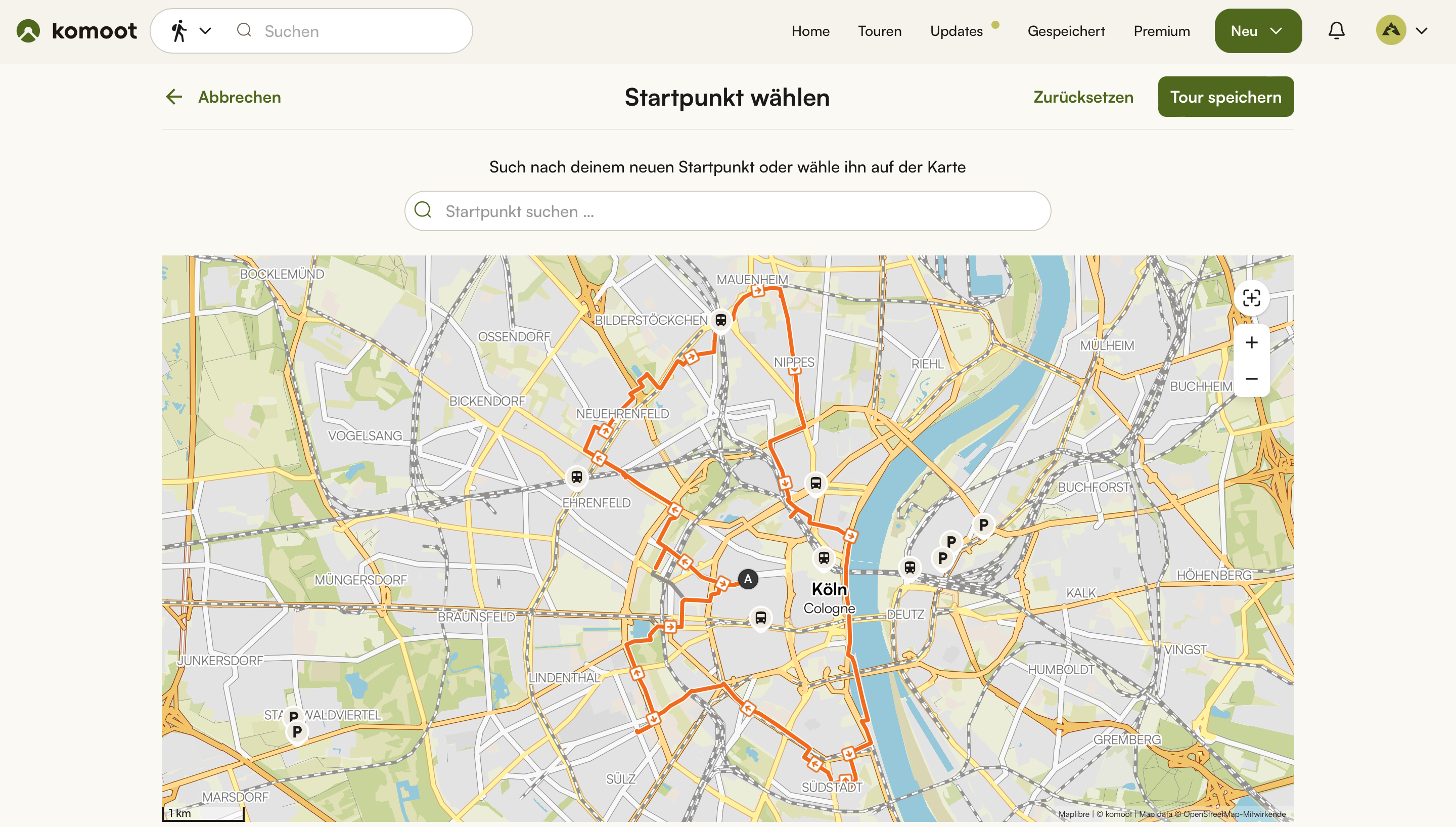Image resolution: width=1456 pixels, height=827 pixels.
Task: Select the parking icon near Buchforst
Action: 983,526
